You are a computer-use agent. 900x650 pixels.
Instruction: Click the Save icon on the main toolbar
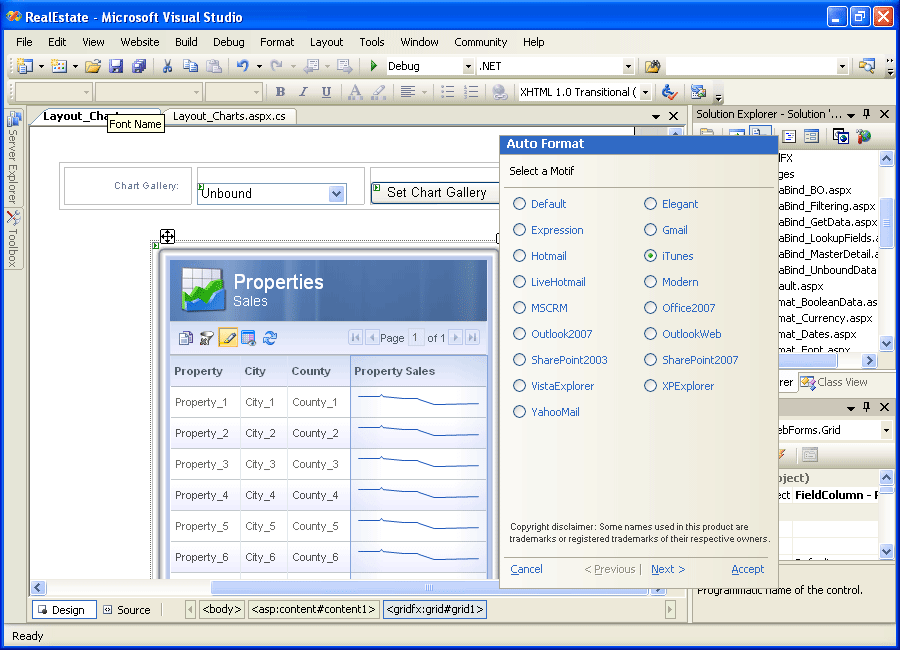pyautogui.click(x=115, y=65)
